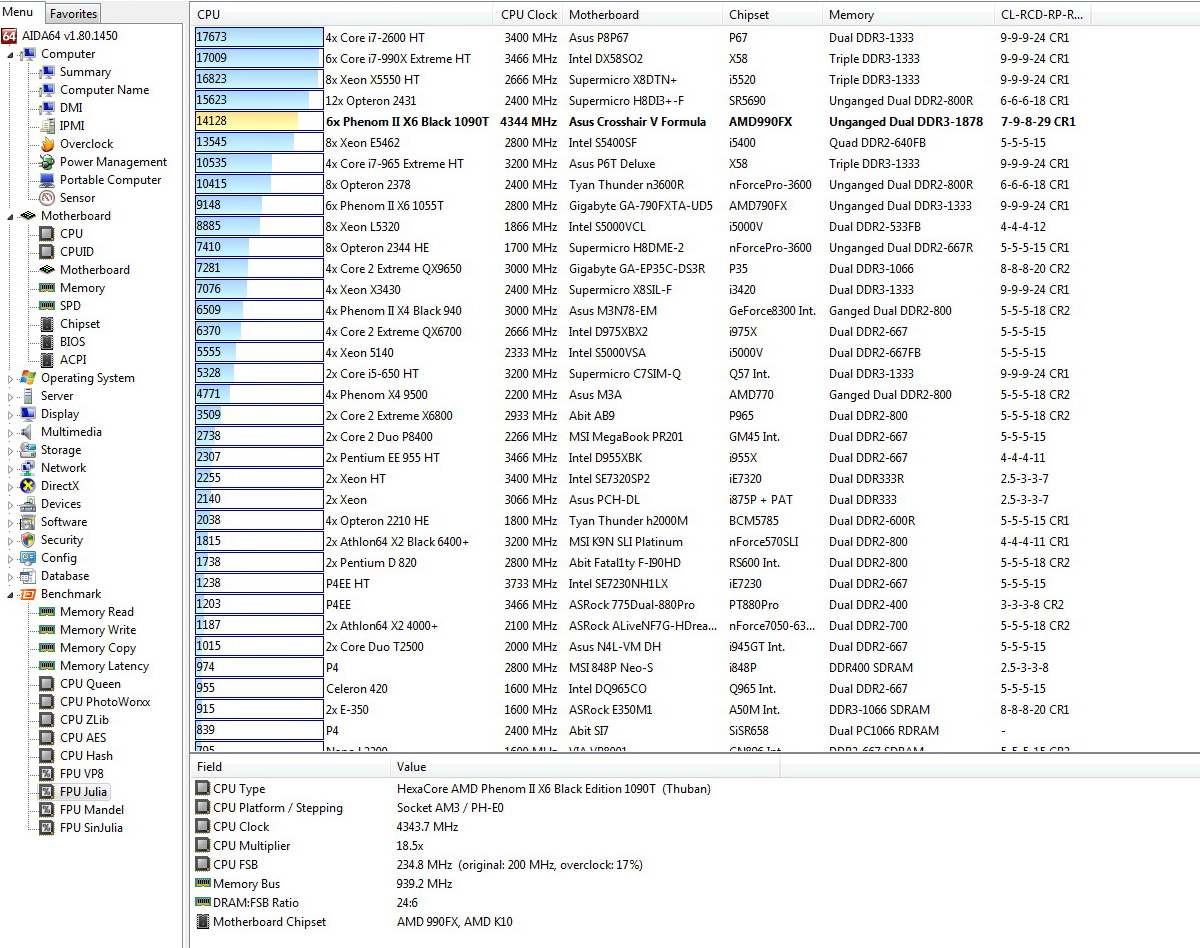Click the highlighted 14128 score bar

[x=259, y=121]
